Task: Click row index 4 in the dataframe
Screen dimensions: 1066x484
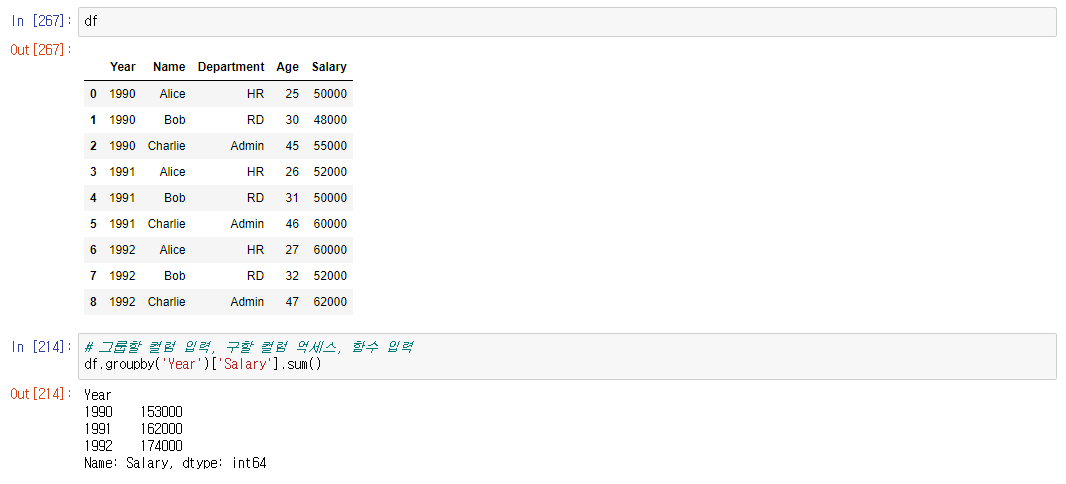Action: [93, 198]
